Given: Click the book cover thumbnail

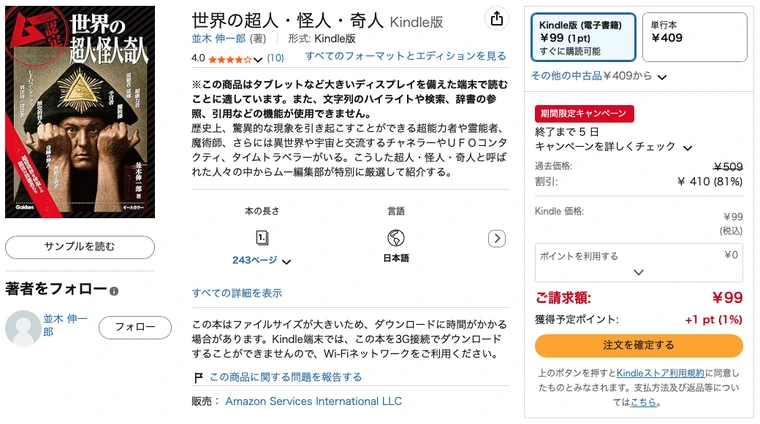Looking at the screenshot, I should pyautogui.click(x=80, y=112).
